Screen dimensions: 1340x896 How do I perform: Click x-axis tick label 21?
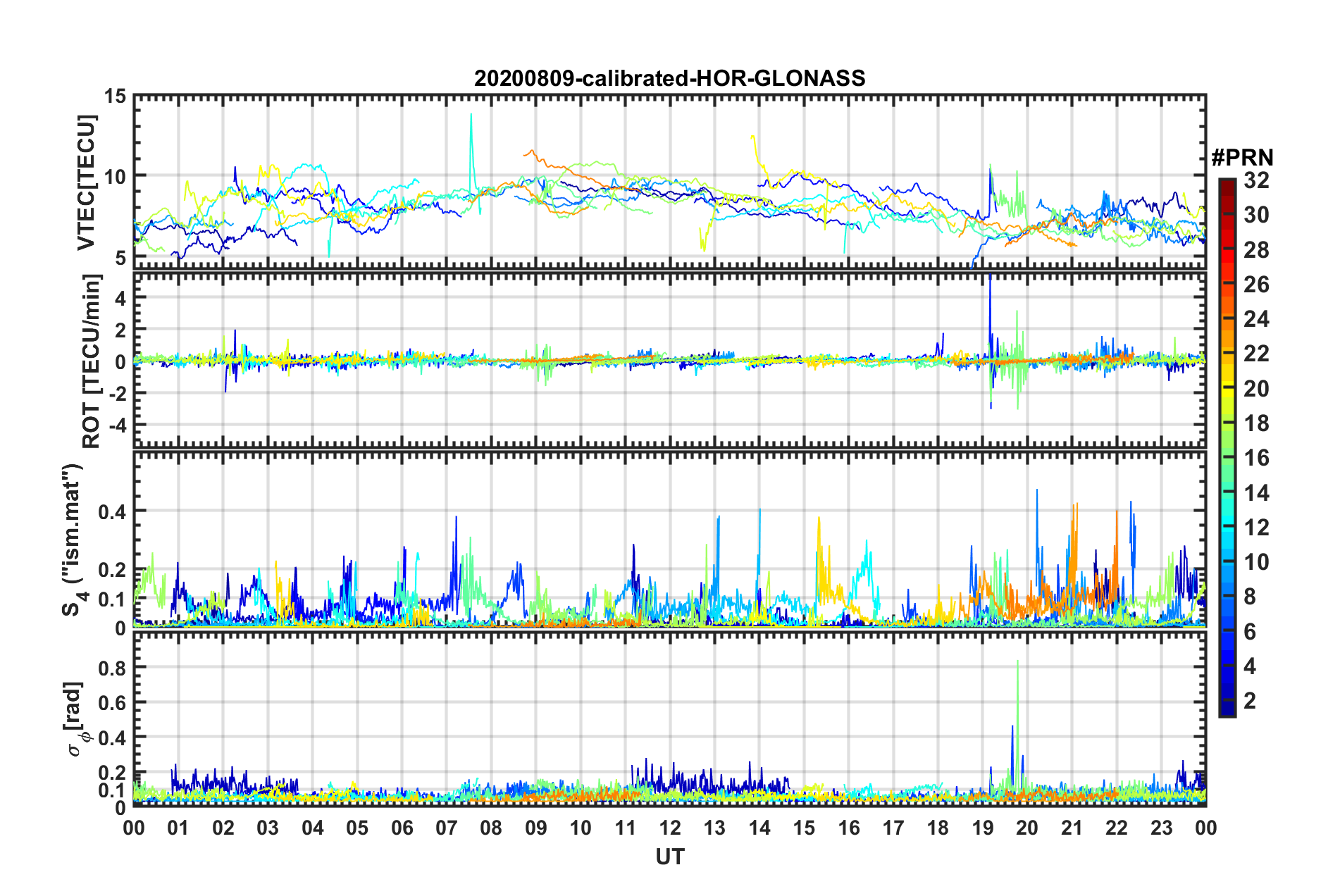click(1072, 828)
